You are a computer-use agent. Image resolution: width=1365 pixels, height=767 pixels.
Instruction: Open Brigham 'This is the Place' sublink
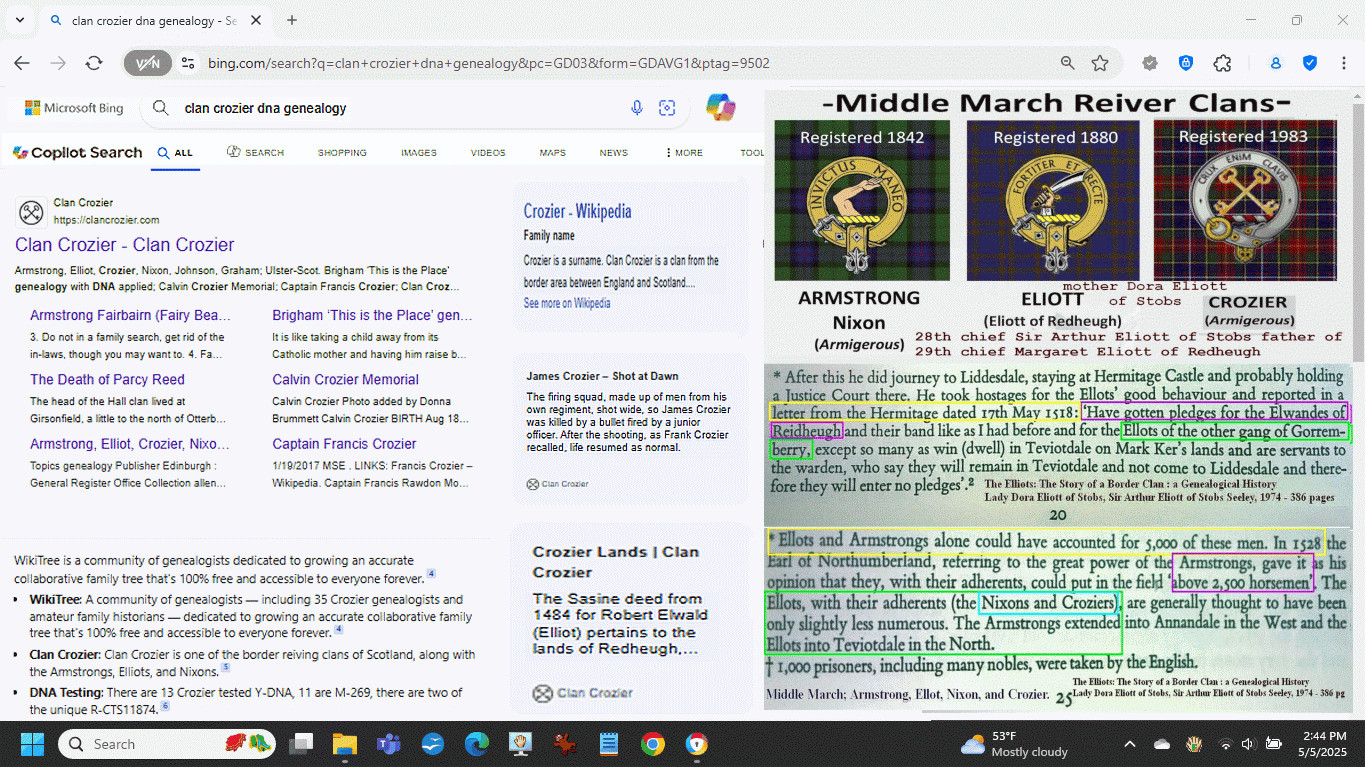pyautogui.click(x=372, y=315)
